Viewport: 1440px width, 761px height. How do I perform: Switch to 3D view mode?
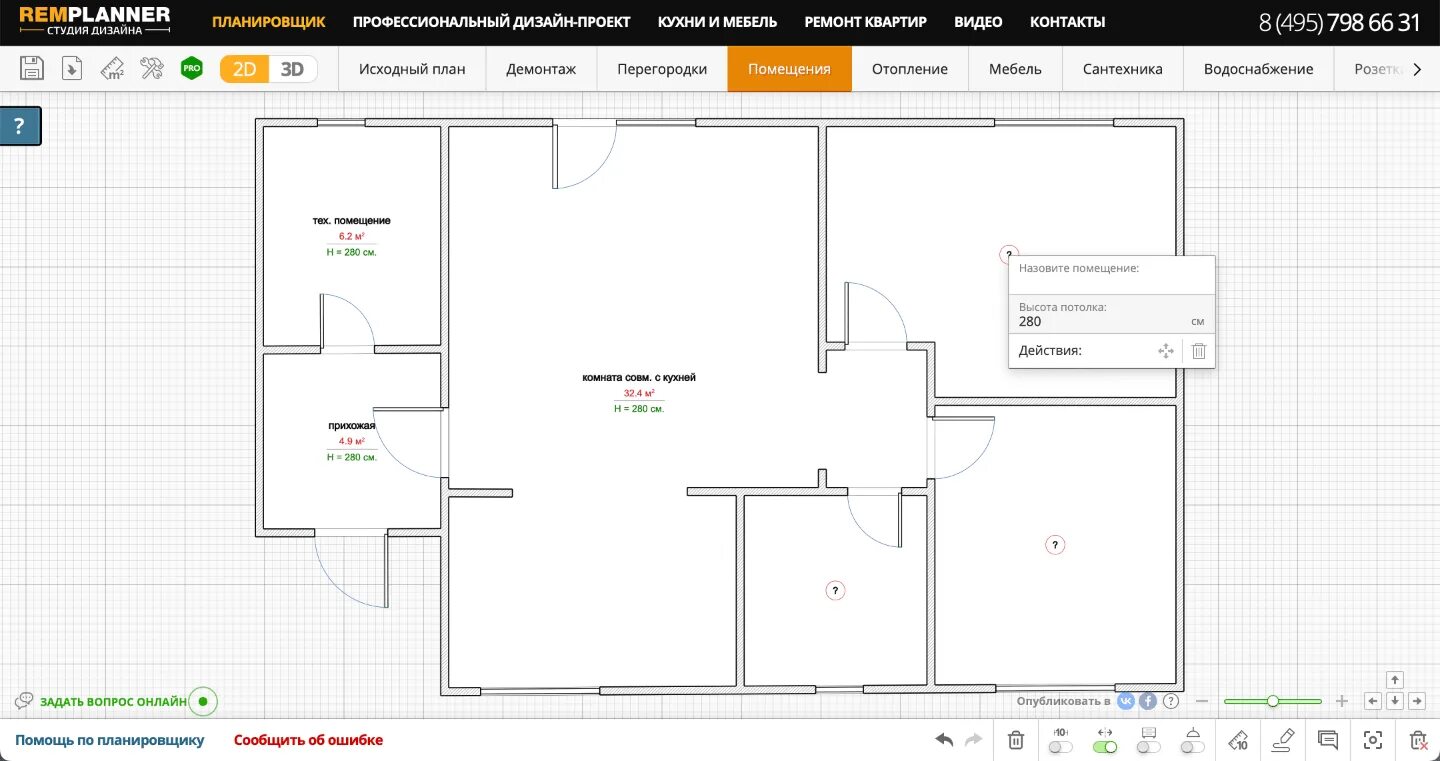click(x=291, y=68)
